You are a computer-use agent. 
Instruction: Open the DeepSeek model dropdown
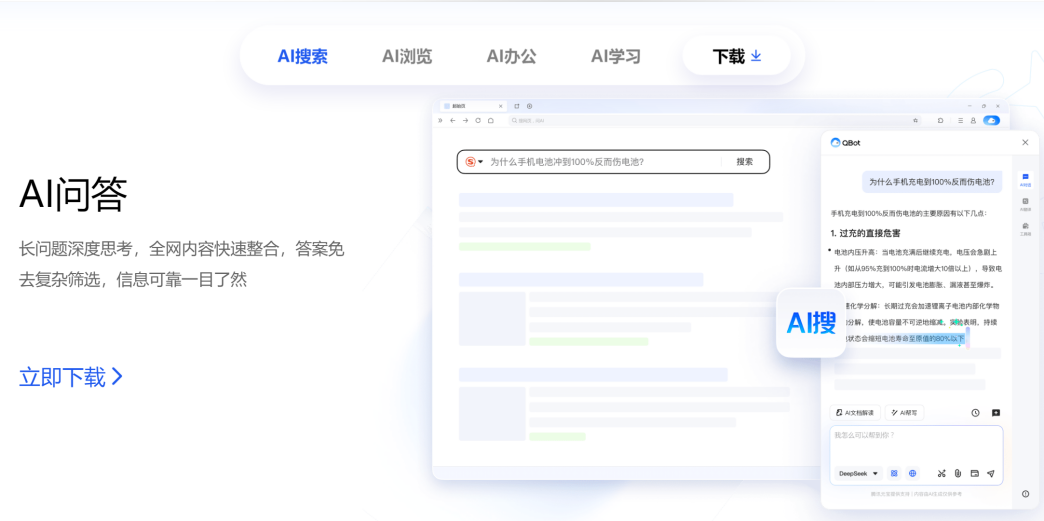pos(858,473)
